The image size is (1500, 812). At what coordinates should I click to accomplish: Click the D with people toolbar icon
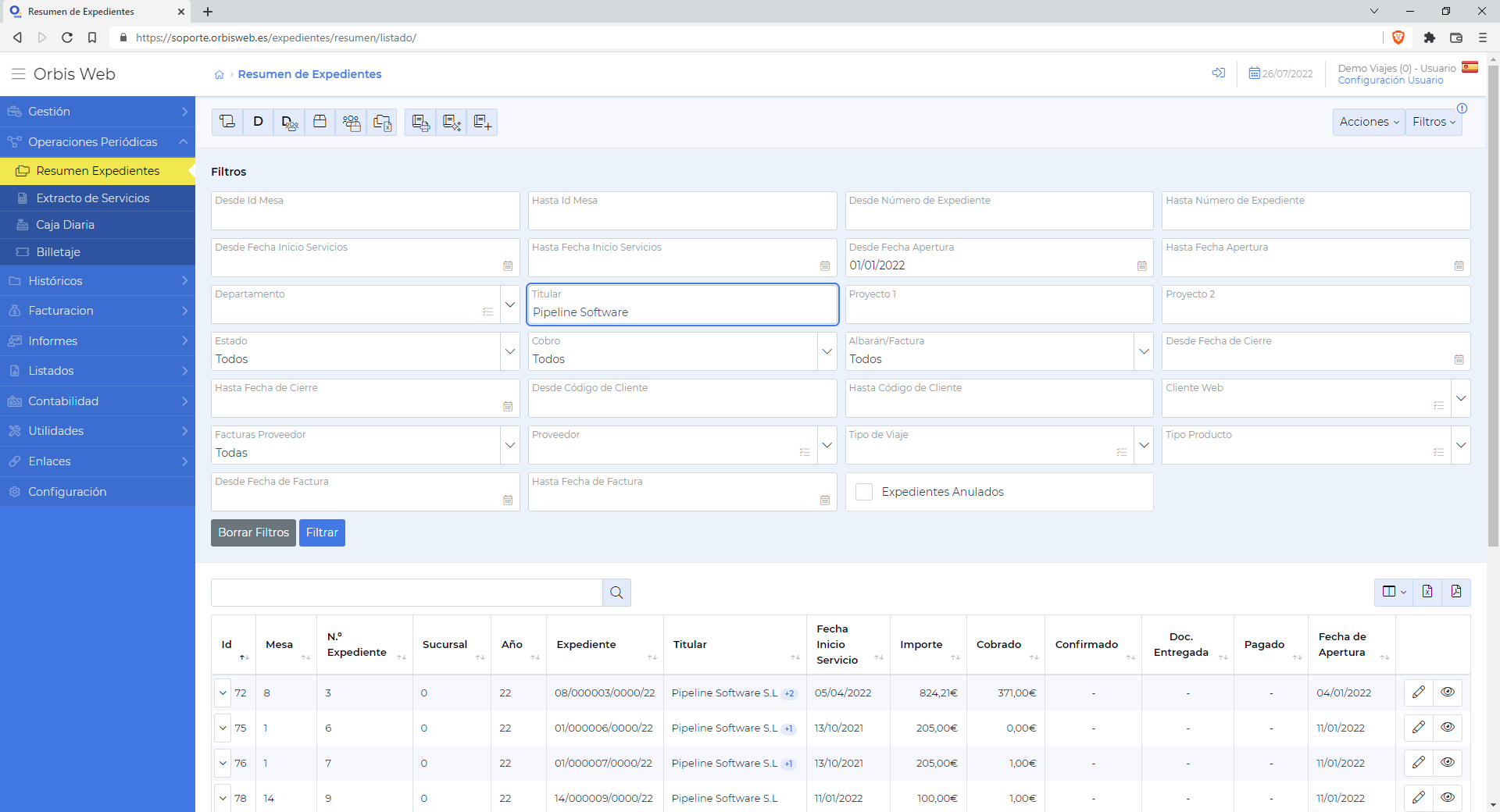tap(289, 122)
